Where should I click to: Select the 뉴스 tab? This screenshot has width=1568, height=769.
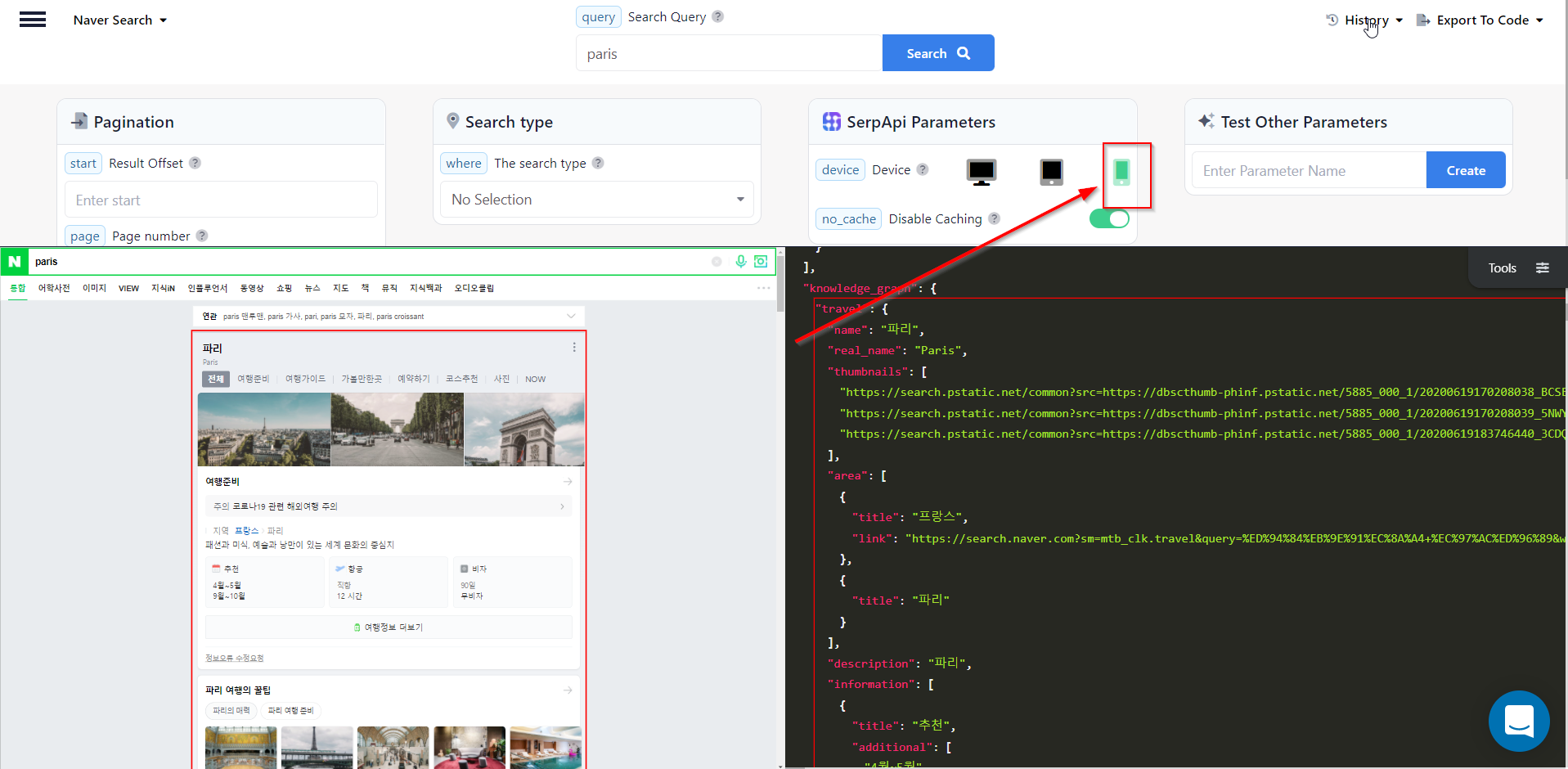click(x=312, y=288)
